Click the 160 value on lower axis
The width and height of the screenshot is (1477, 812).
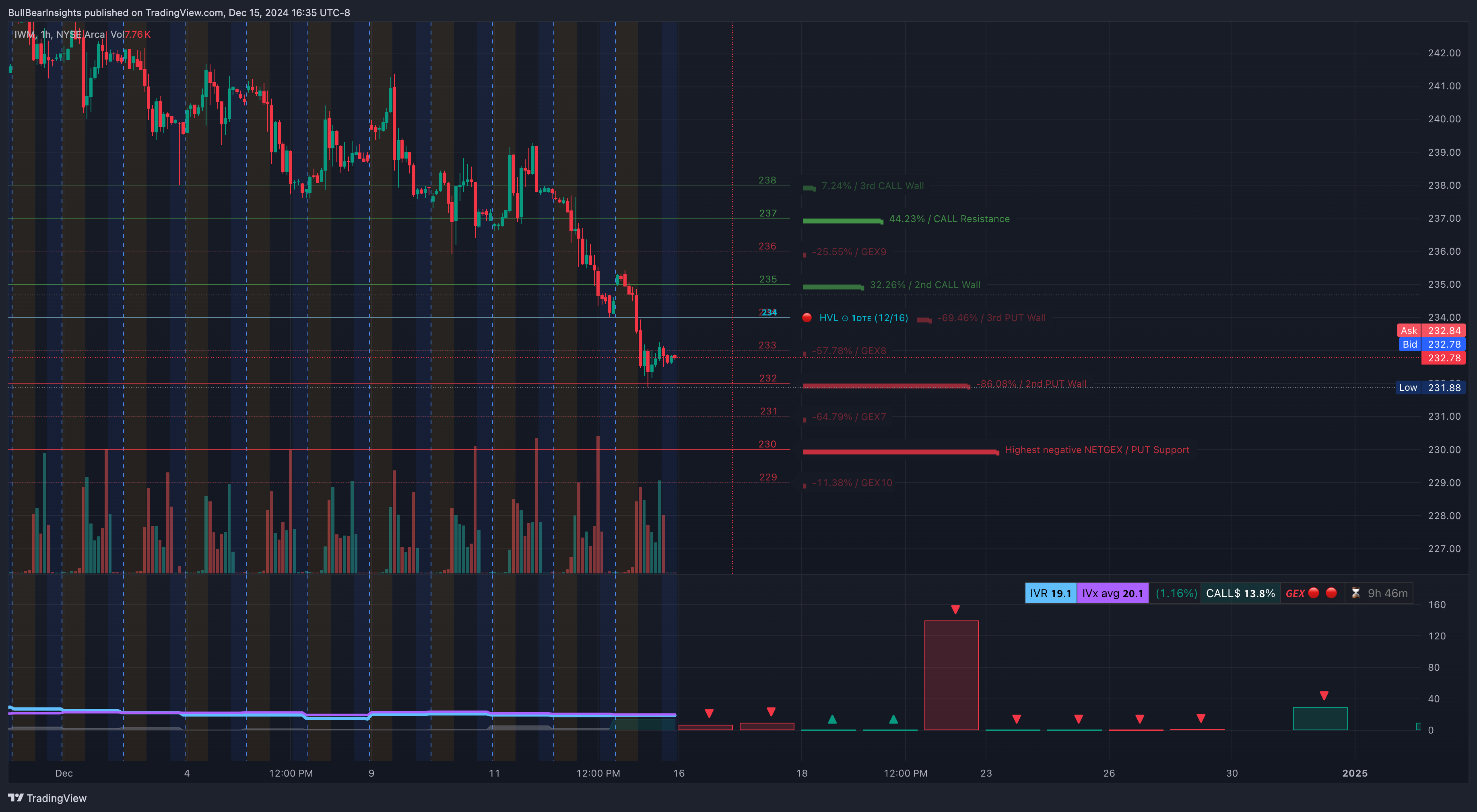pyautogui.click(x=1436, y=604)
